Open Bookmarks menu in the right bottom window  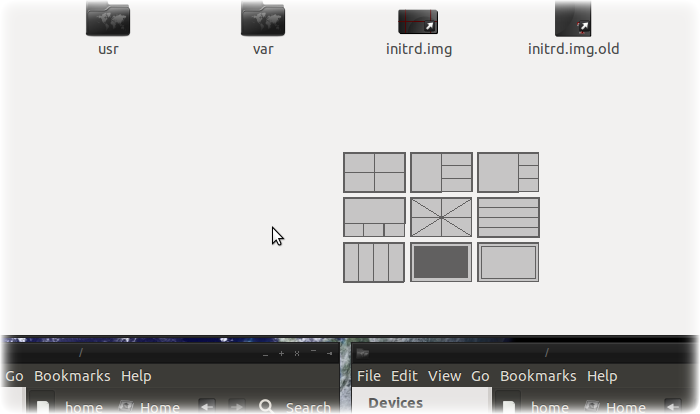[538, 376]
